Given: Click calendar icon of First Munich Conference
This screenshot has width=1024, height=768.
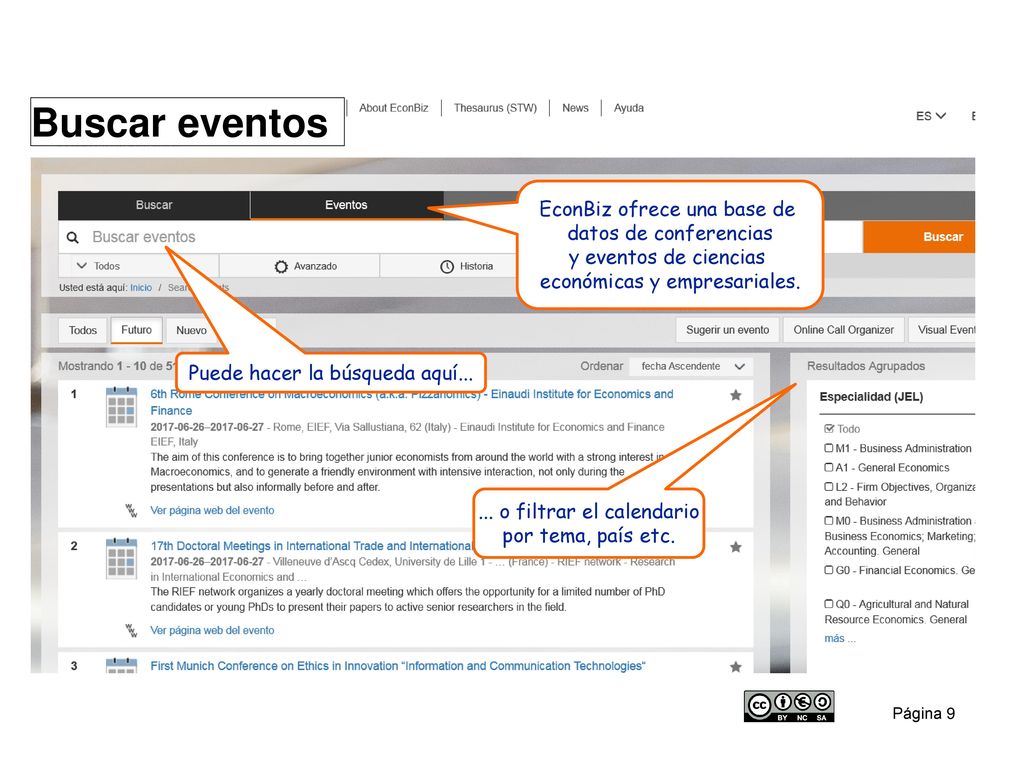Looking at the screenshot, I should [121, 665].
